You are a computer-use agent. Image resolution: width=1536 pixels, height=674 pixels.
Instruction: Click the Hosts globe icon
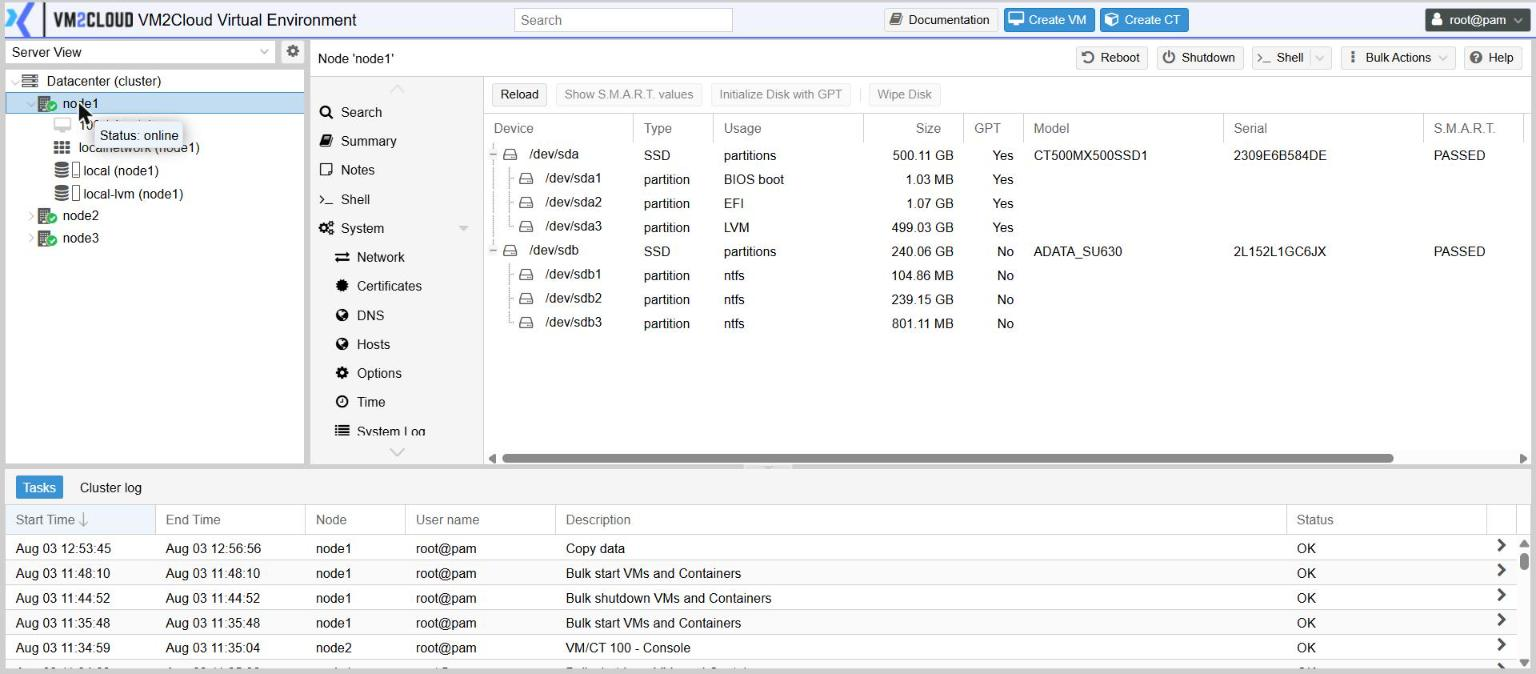[x=342, y=344]
